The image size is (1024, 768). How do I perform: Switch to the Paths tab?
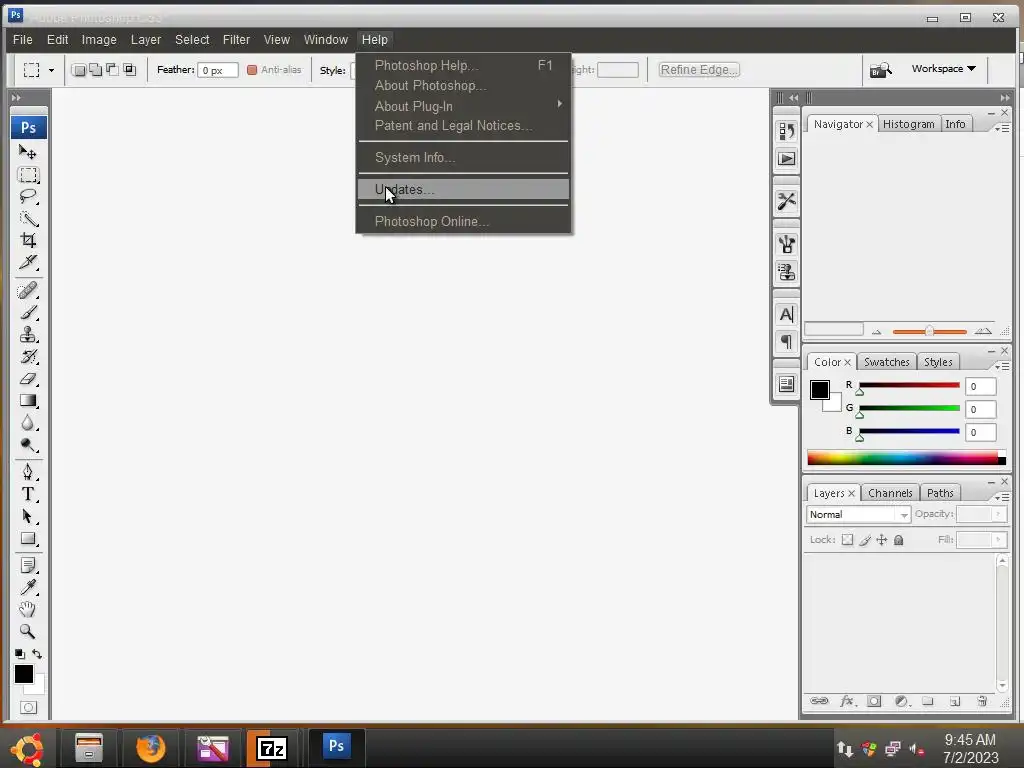(x=940, y=493)
